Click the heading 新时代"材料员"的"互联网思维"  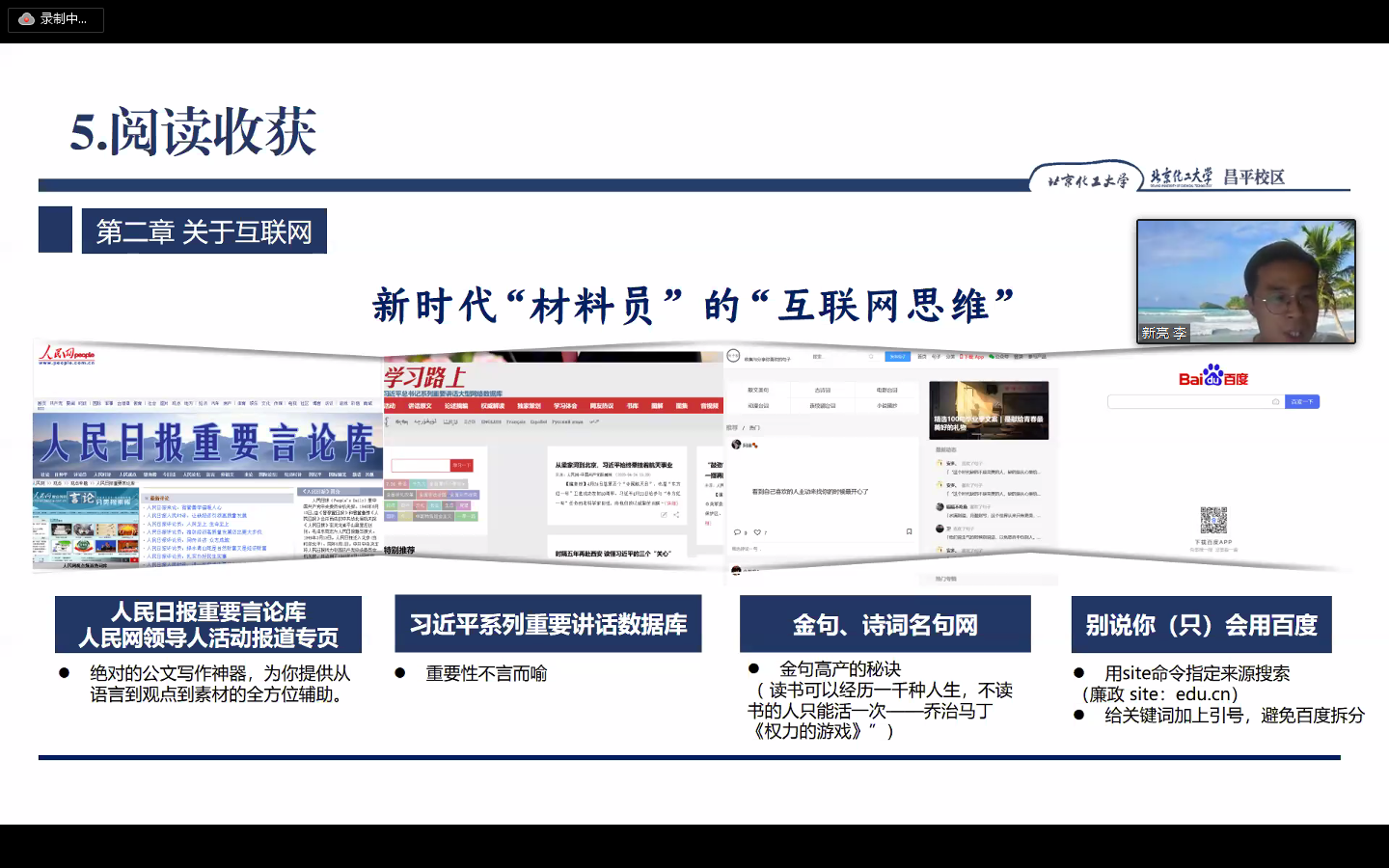coord(694,307)
